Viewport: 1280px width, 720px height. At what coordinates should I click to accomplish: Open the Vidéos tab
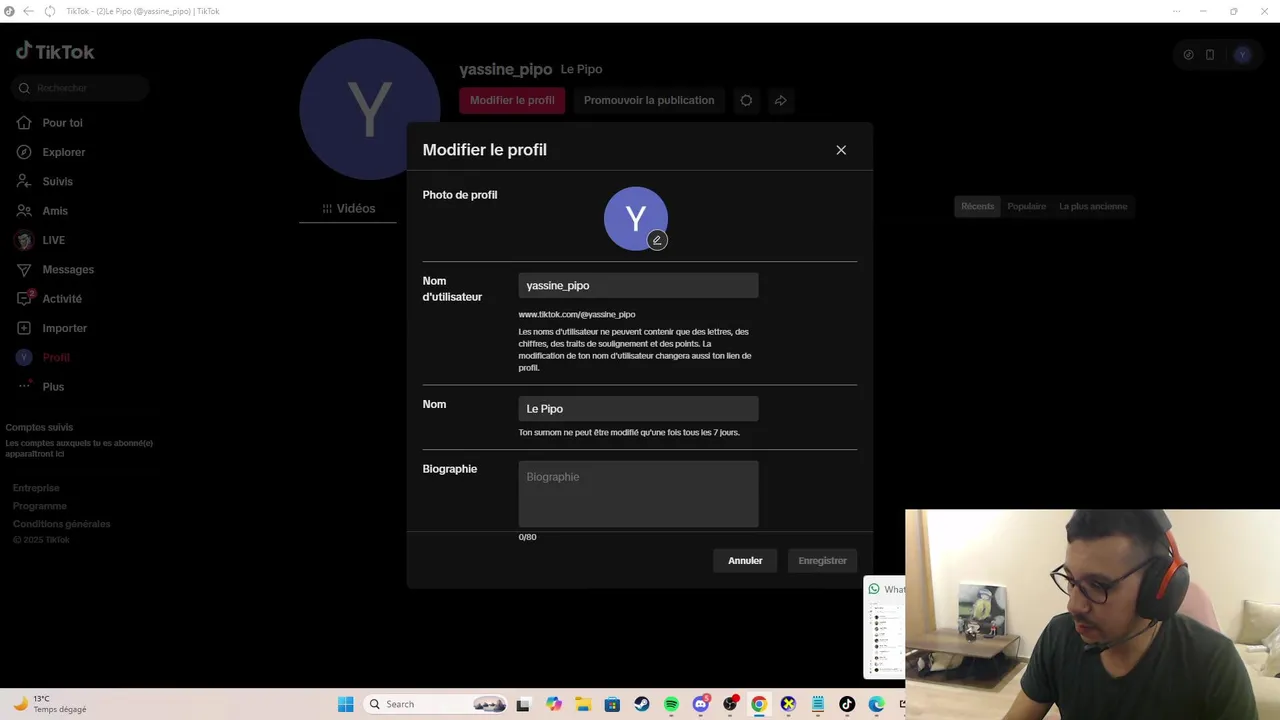click(x=349, y=208)
